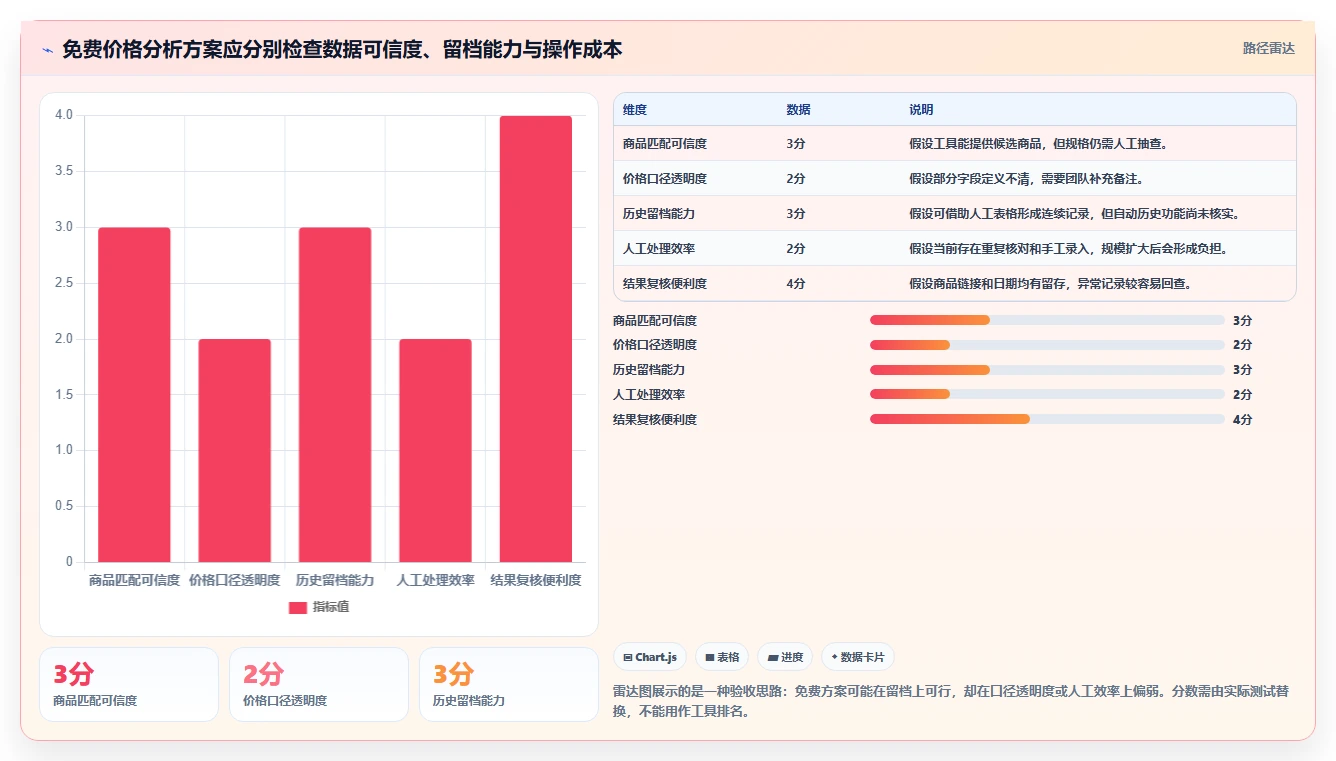Click the chart x-axis label 结果复核便利度
The width and height of the screenshot is (1336, 761).
[x=536, y=580]
